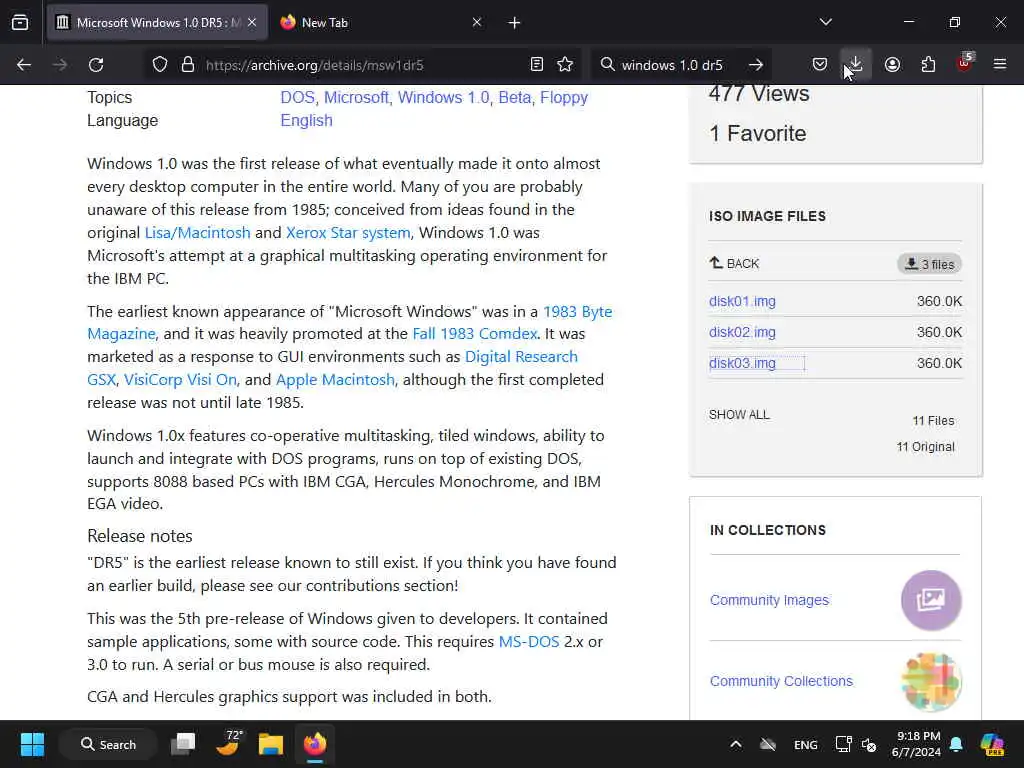Open the 11 Original link
The image size is (1024, 768).
click(x=925, y=447)
